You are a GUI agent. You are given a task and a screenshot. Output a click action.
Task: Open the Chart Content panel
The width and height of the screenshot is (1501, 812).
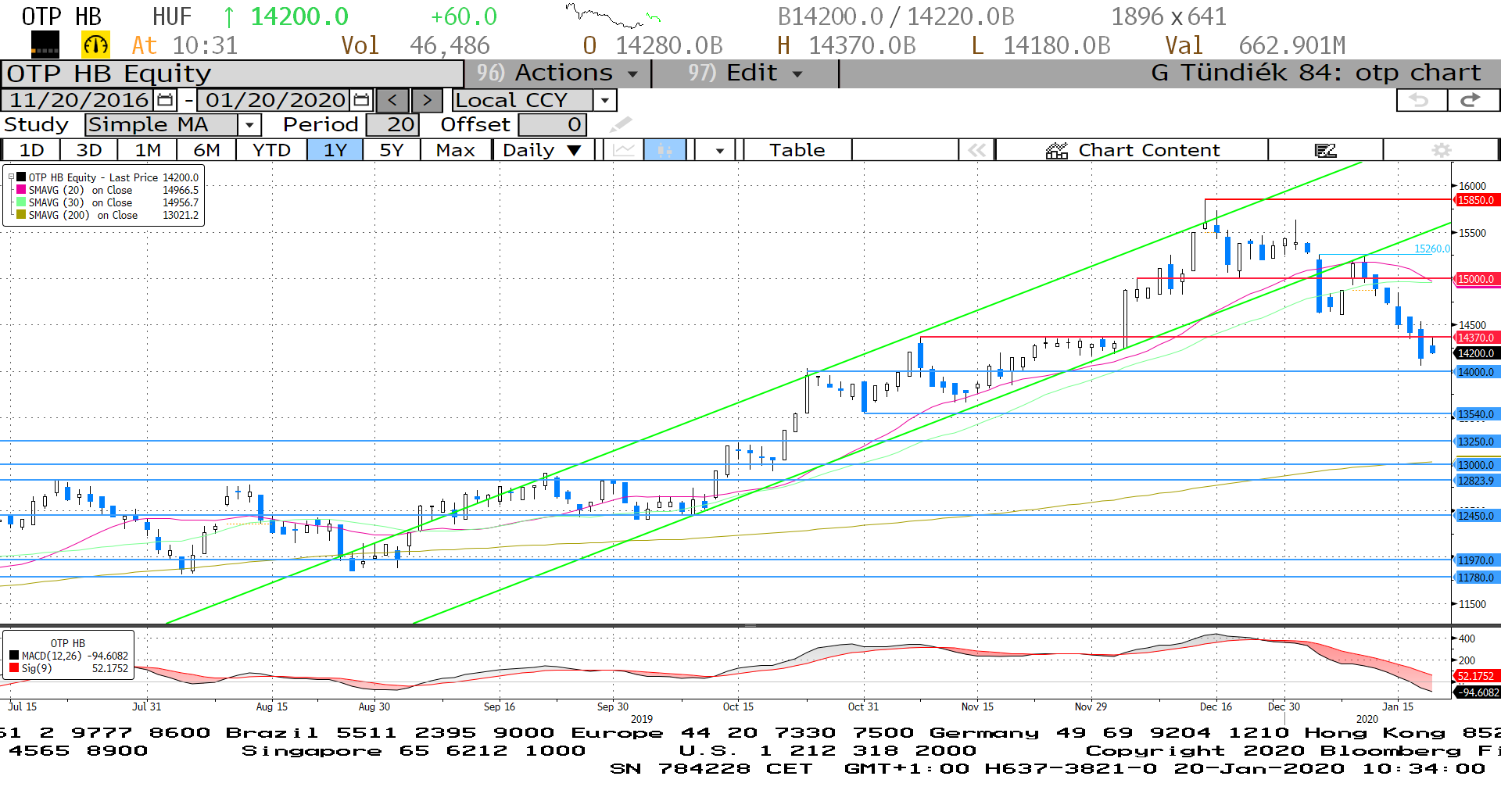[x=1132, y=150]
